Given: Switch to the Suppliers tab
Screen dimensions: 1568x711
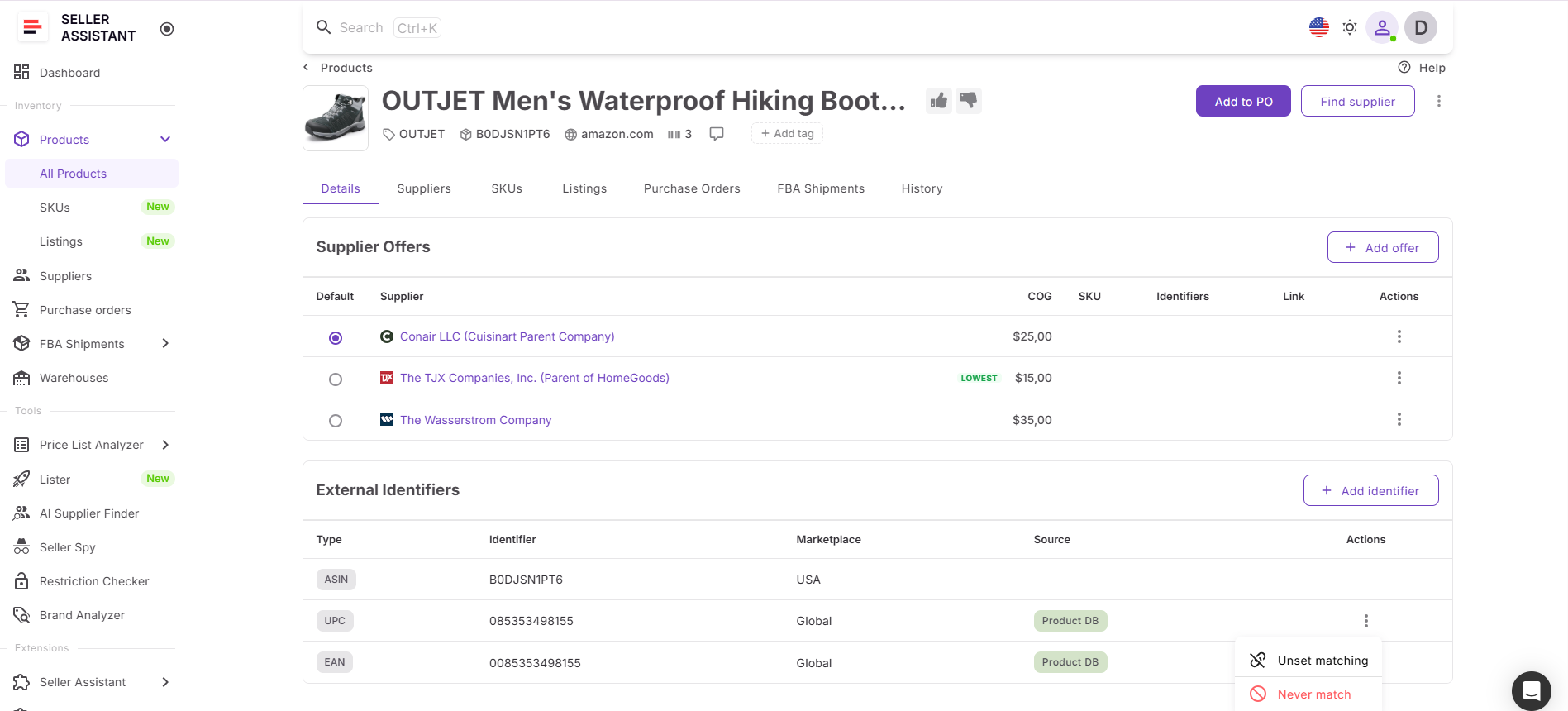Looking at the screenshot, I should pyautogui.click(x=424, y=188).
